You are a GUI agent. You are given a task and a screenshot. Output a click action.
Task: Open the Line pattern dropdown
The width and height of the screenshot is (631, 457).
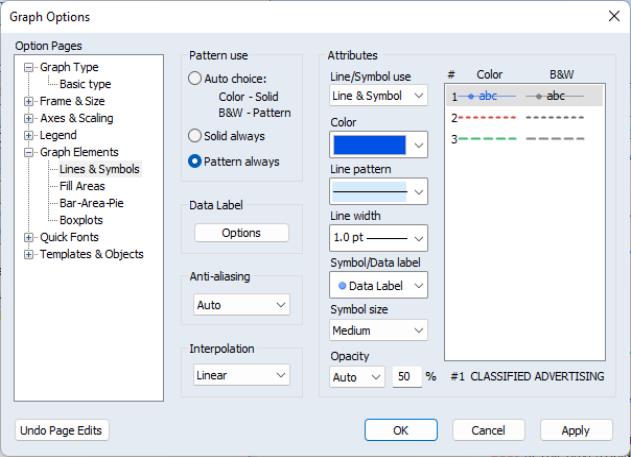click(x=378, y=191)
